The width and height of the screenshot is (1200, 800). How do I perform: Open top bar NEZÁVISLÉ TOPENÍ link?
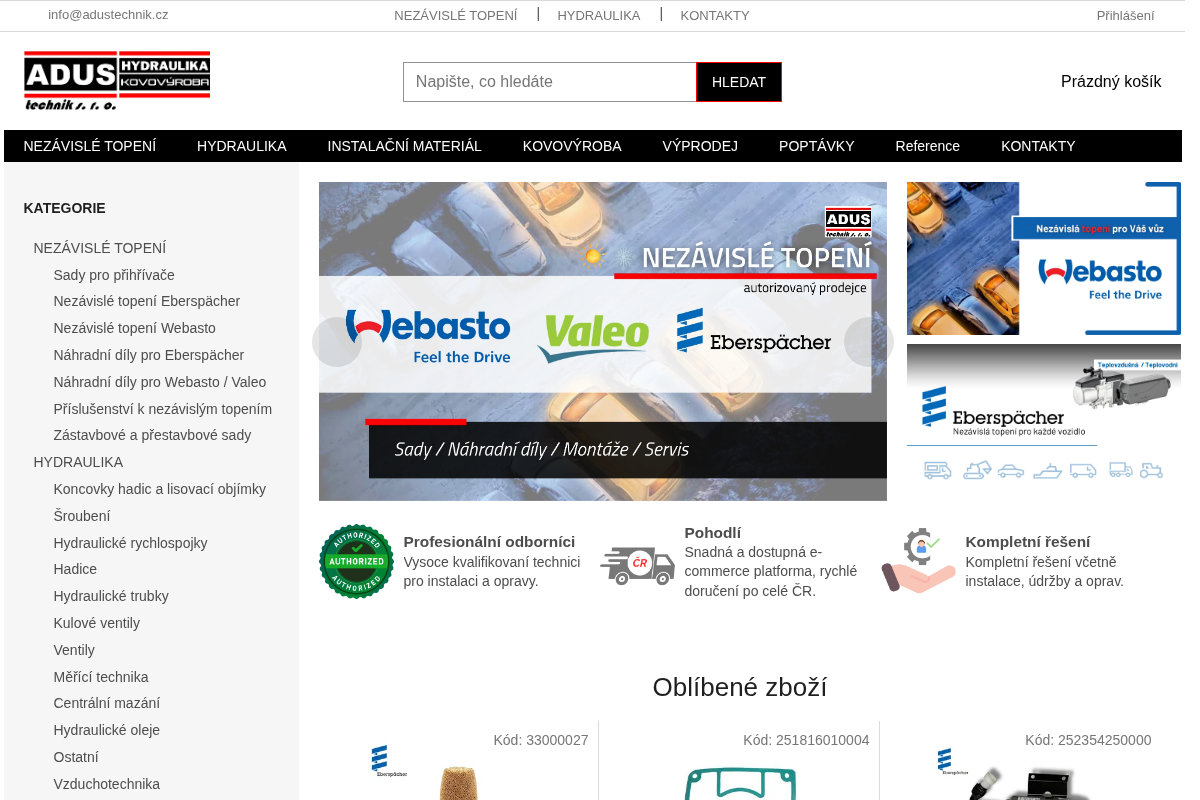pyautogui.click(x=456, y=15)
